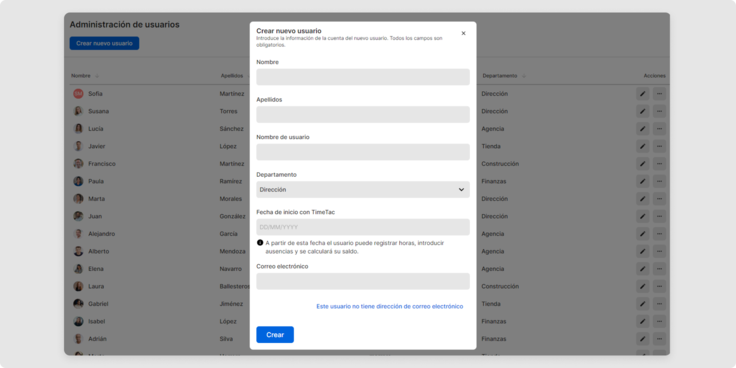Click the edit pencil for Paula's Finanzas row
Viewport: 736px width, 368px height.
pyautogui.click(x=643, y=181)
